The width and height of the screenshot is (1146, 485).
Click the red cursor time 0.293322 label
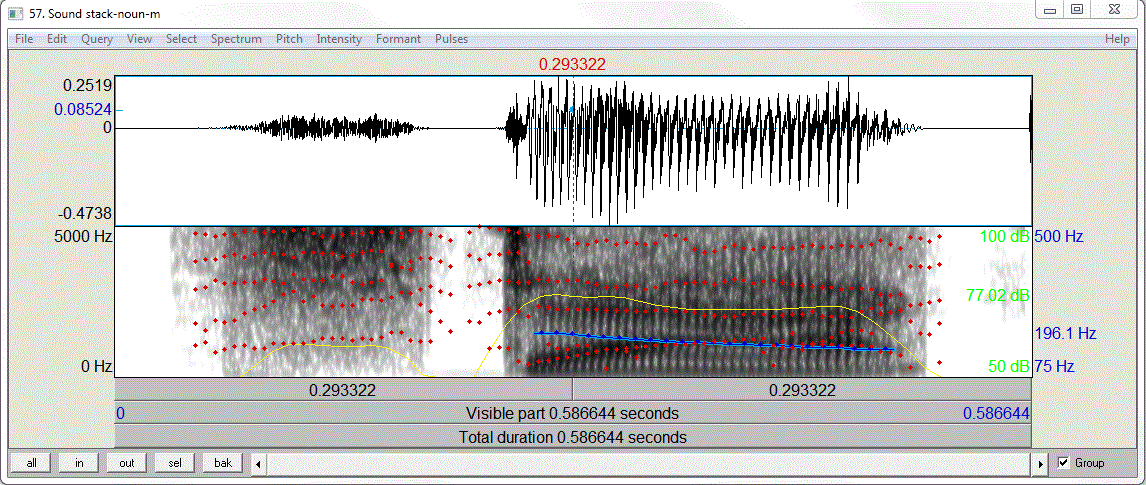pos(572,64)
